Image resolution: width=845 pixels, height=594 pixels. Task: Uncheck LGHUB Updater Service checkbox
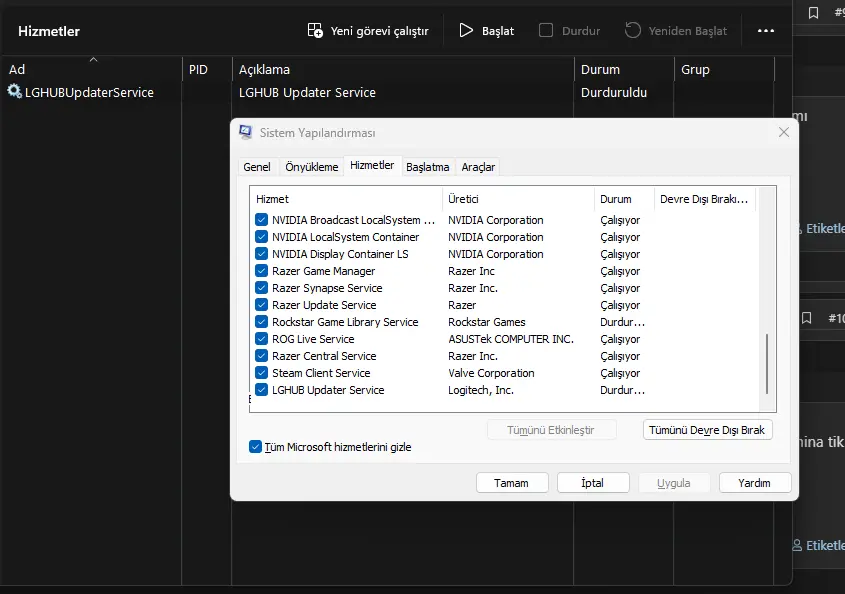[261, 390]
